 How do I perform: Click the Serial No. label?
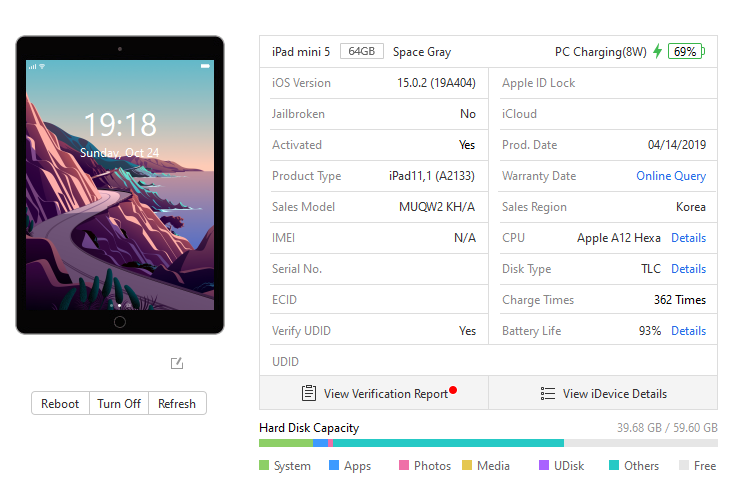(x=297, y=269)
